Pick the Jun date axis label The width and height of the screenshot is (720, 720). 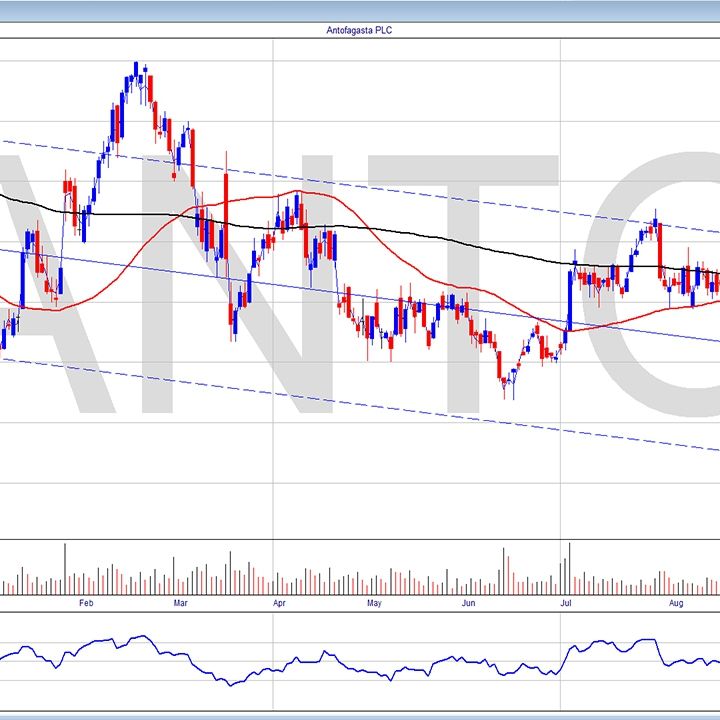click(469, 603)
